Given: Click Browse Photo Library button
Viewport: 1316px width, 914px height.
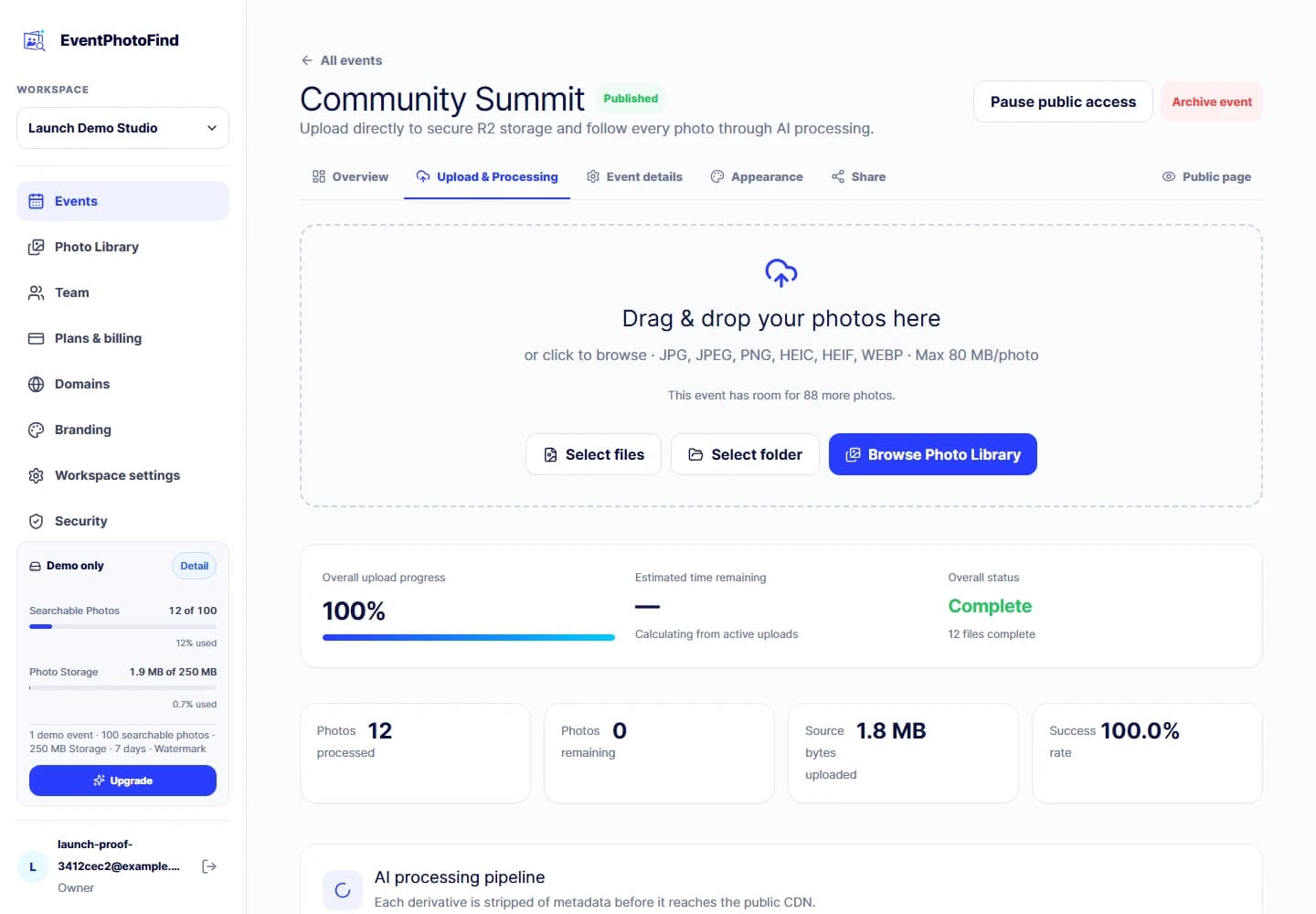Looking at the screenshot, I should coord(933,454).
